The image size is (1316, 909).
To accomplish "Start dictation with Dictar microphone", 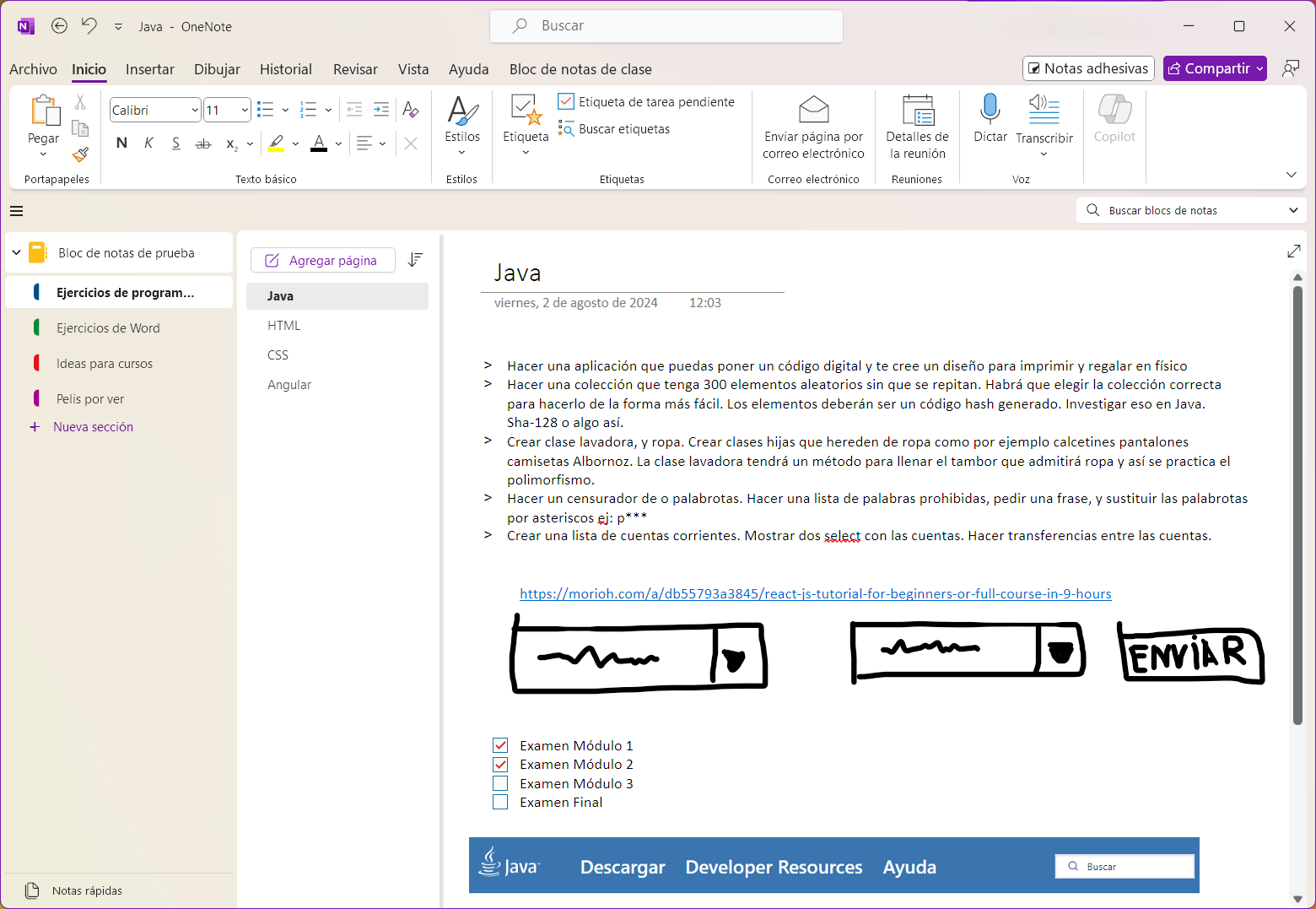I will pyautogui.click(x=990, y=118).
